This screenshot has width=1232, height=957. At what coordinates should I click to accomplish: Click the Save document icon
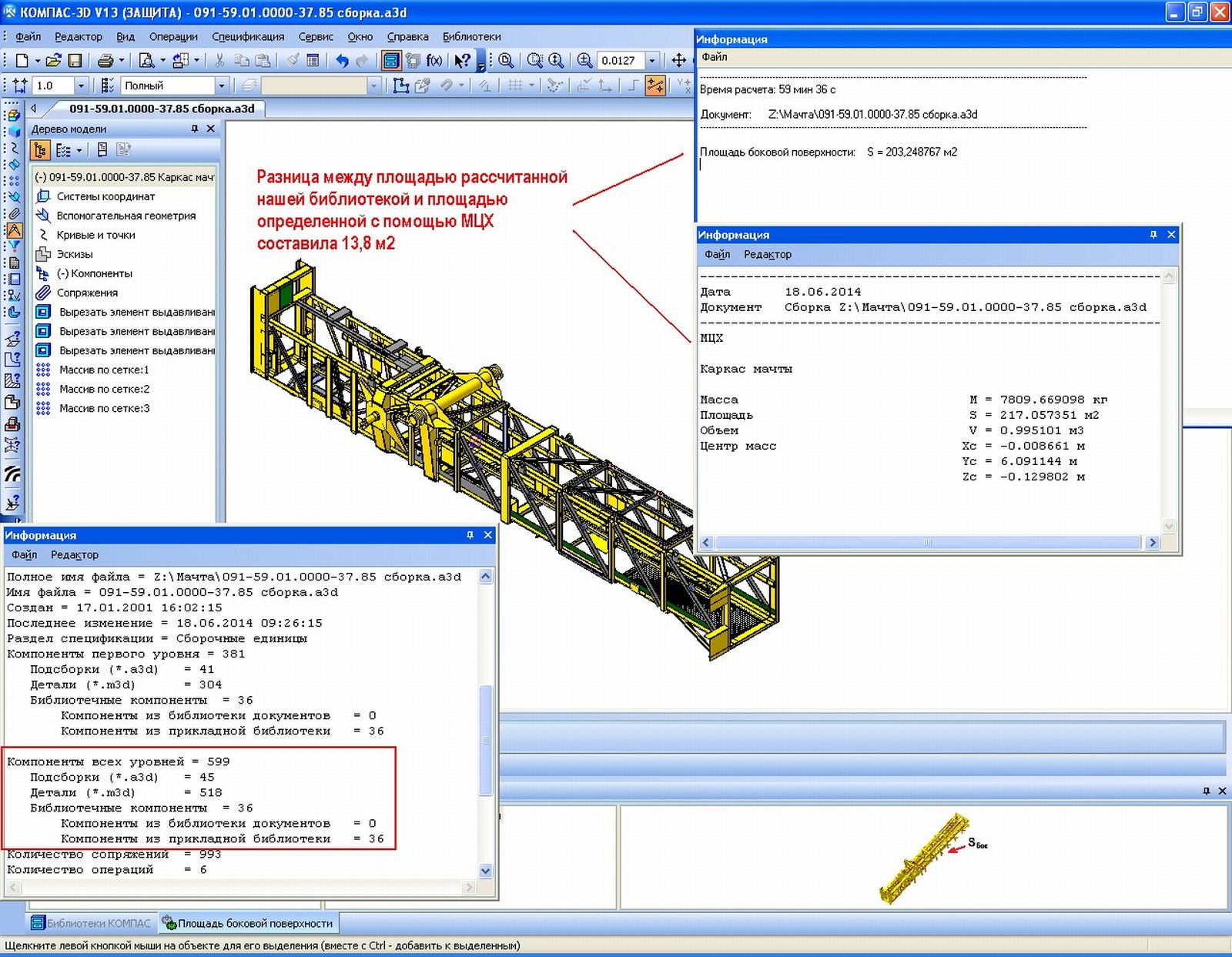click(x=75, y=60)
